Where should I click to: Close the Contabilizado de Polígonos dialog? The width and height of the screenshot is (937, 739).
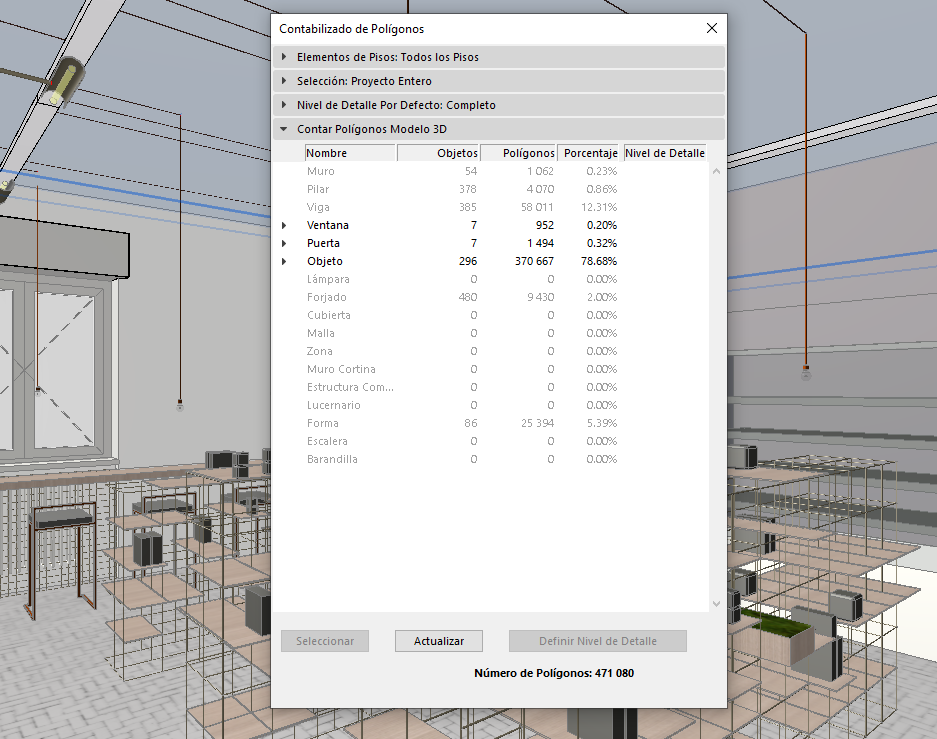[x=712, y=29]
